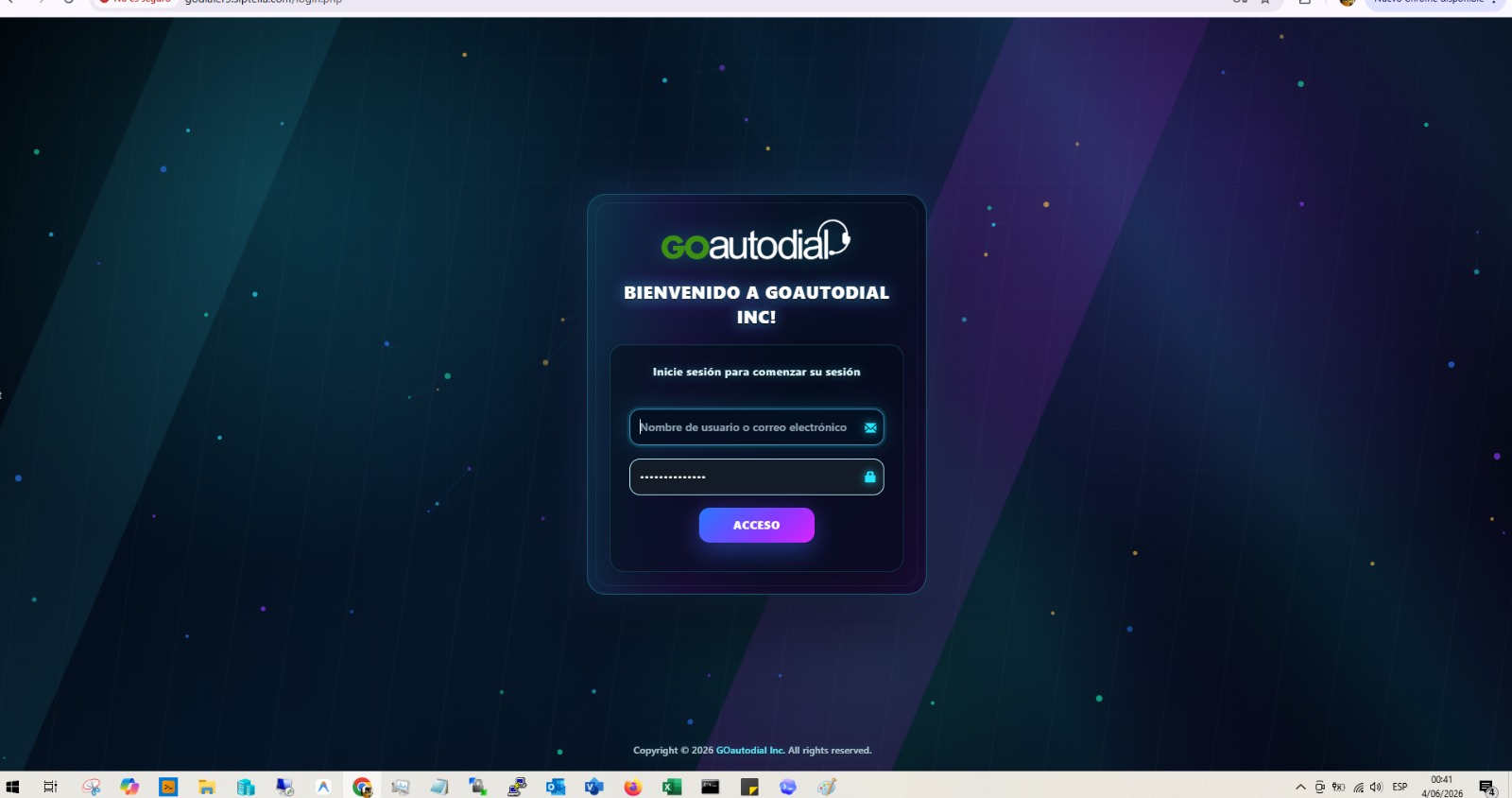Launch Snipping Tool from the taskbar
This screenshot has width=1512, height=798.
91,787
